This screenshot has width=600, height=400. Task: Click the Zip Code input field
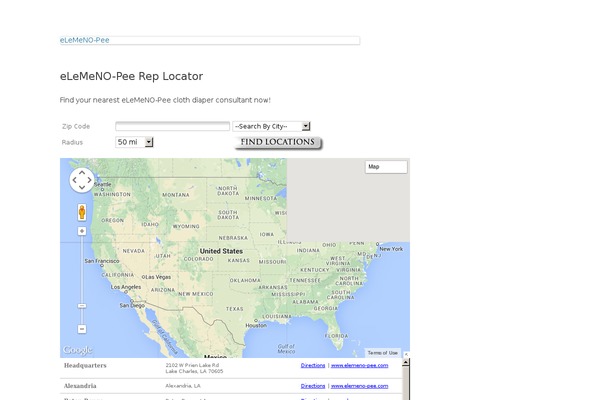pos(172,126)
